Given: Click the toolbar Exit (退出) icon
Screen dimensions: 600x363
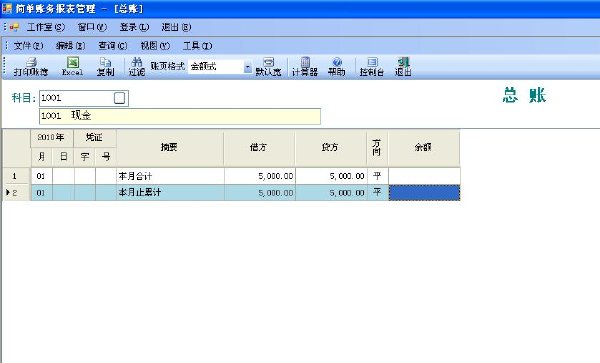Looking at the screenshot, I should click(x=403, y=67).
